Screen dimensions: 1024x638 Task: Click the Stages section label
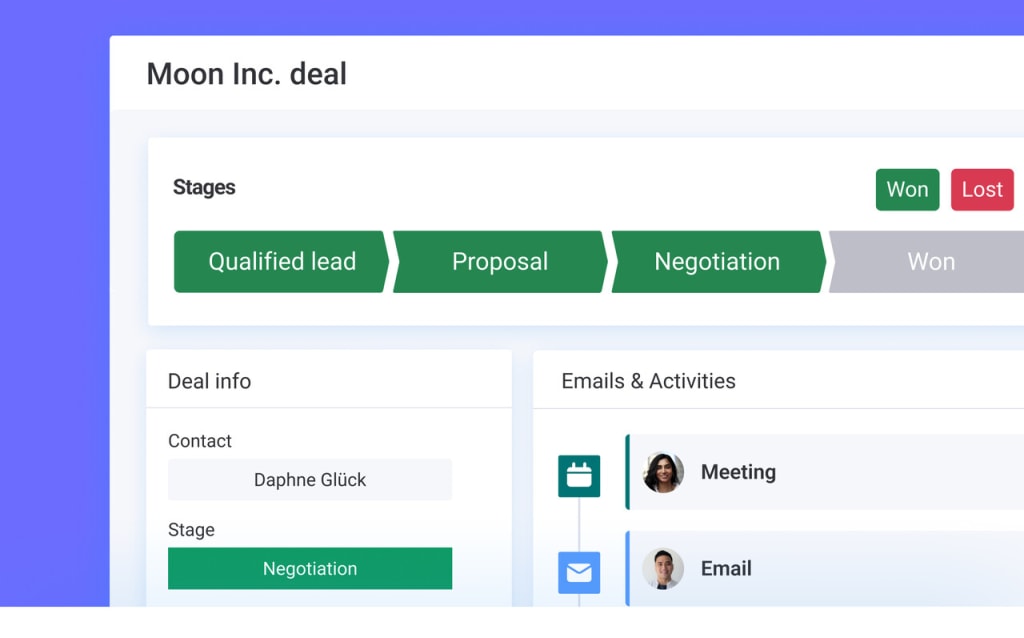click(x=204, y=188)
